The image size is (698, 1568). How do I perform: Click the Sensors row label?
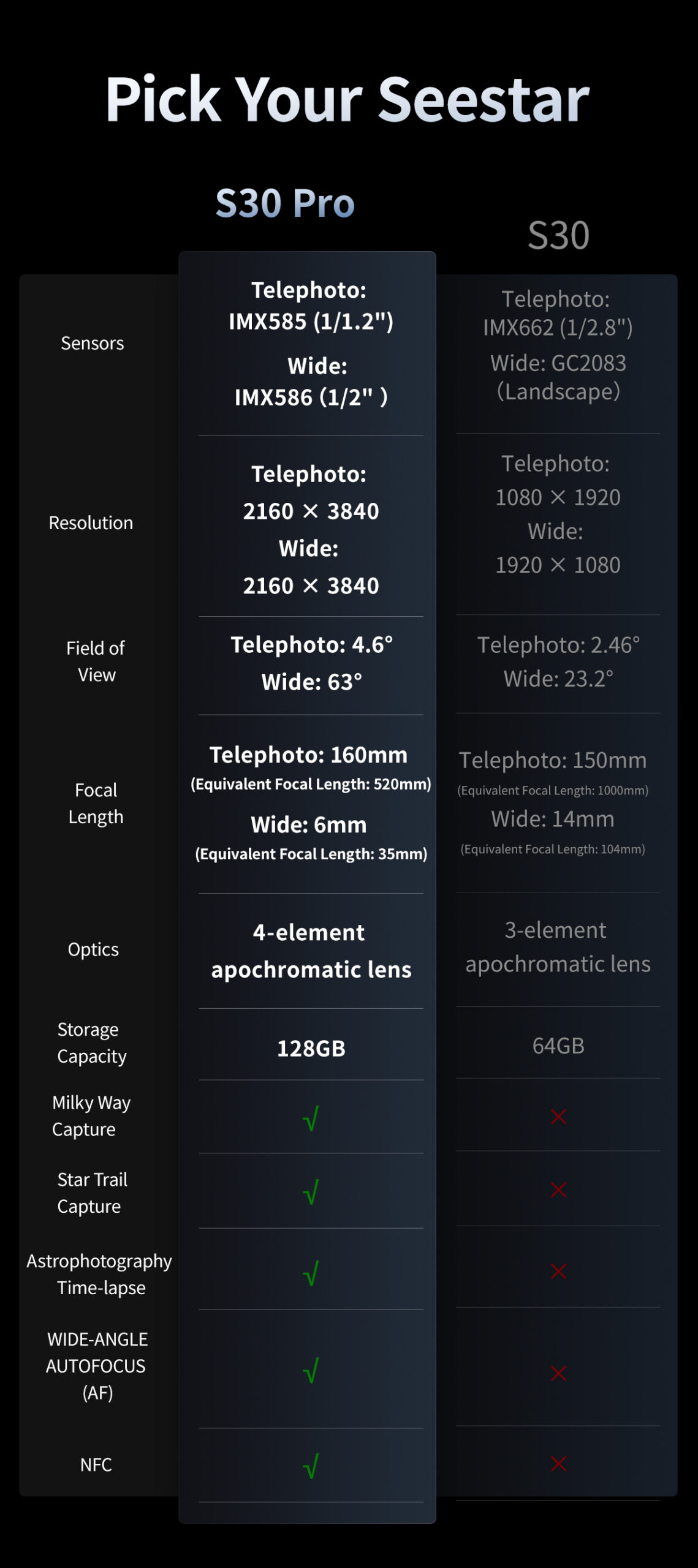coord(93,344)
